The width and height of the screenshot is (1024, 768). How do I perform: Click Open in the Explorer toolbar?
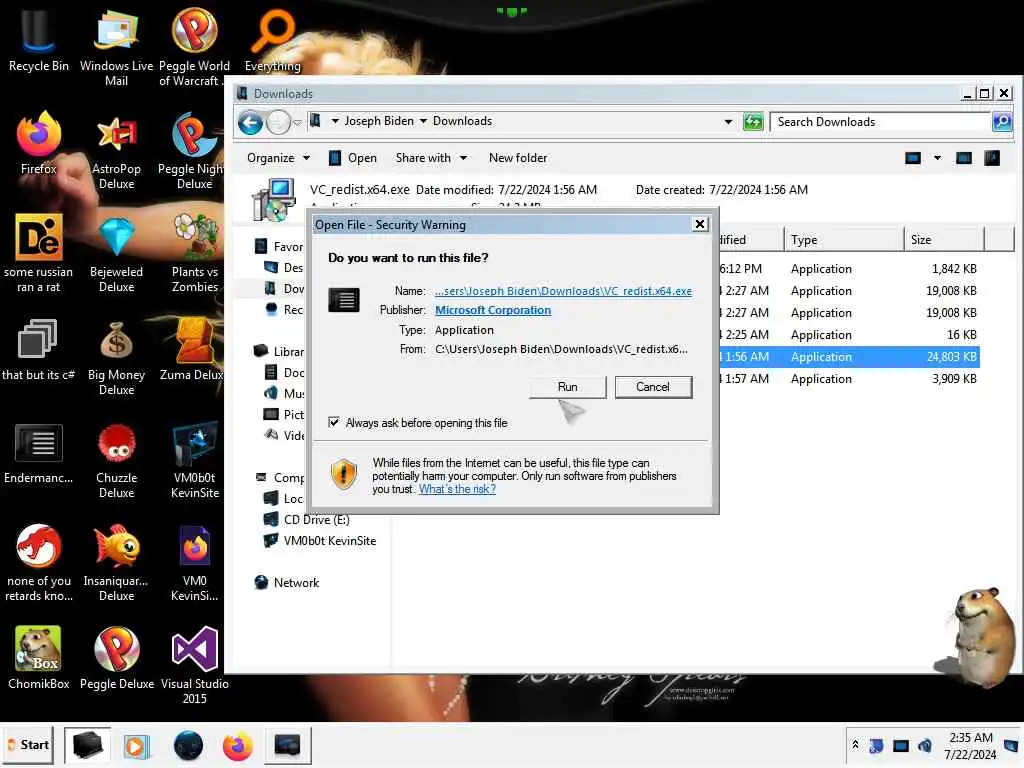coord(353,158)
